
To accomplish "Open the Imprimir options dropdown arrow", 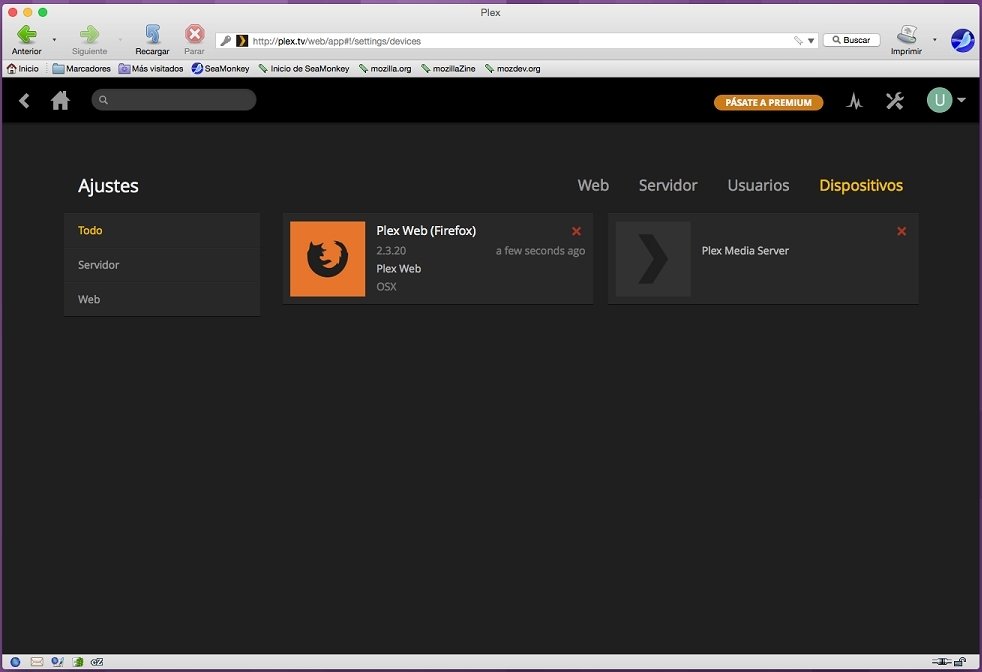I will point(934,40).
